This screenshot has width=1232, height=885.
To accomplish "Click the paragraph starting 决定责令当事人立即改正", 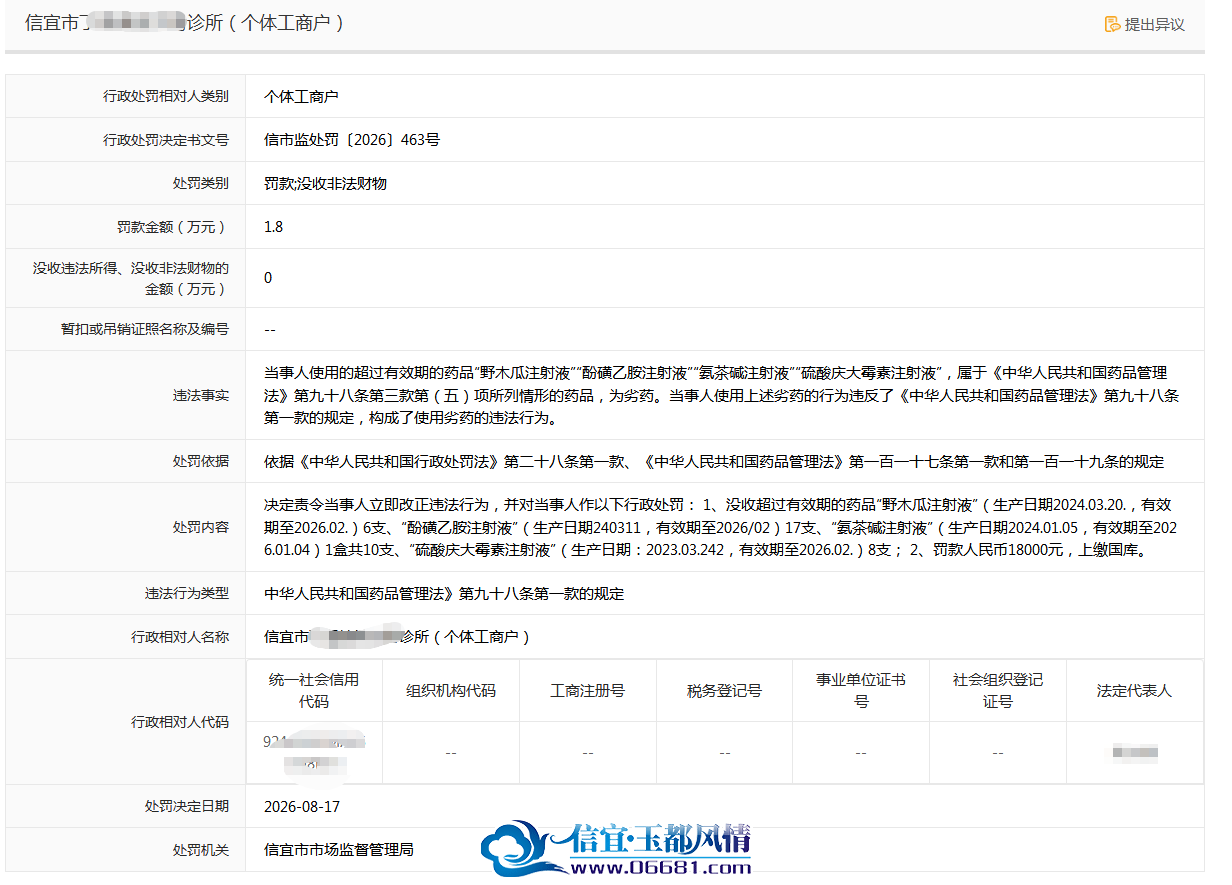I will point(722,527).
